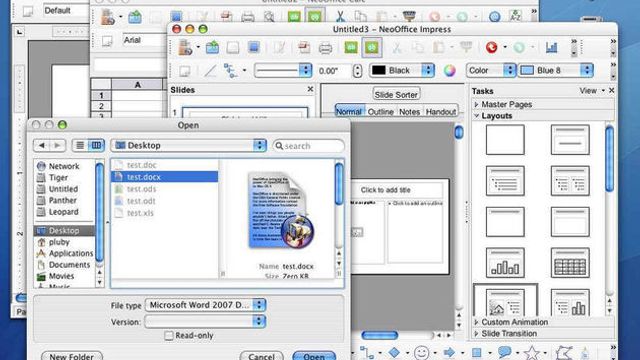The width and height of the screenshot is (640, 360).
Task: Select the diamond Basic Shapes tool
Action: pos(394,352)
